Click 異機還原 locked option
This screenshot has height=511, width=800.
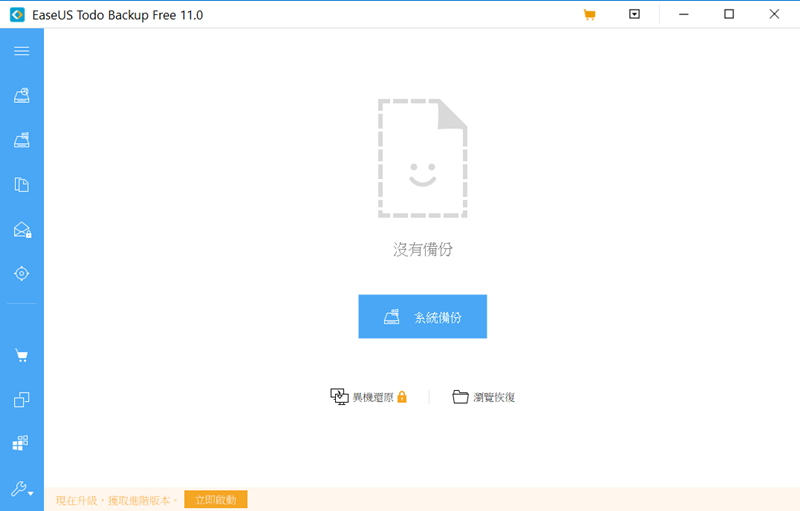(368, 397)
